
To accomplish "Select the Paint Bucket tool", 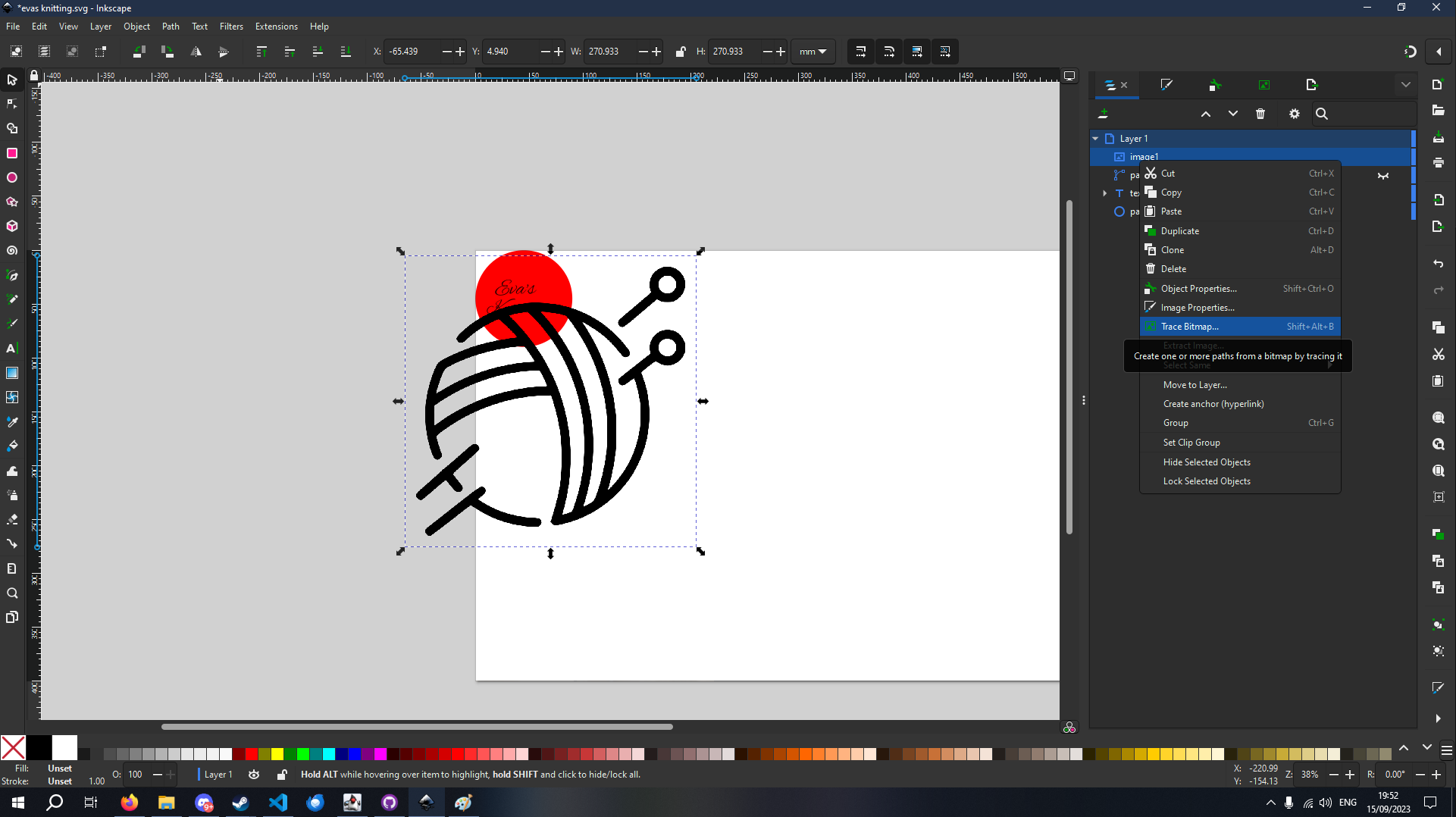I will 12,446.
